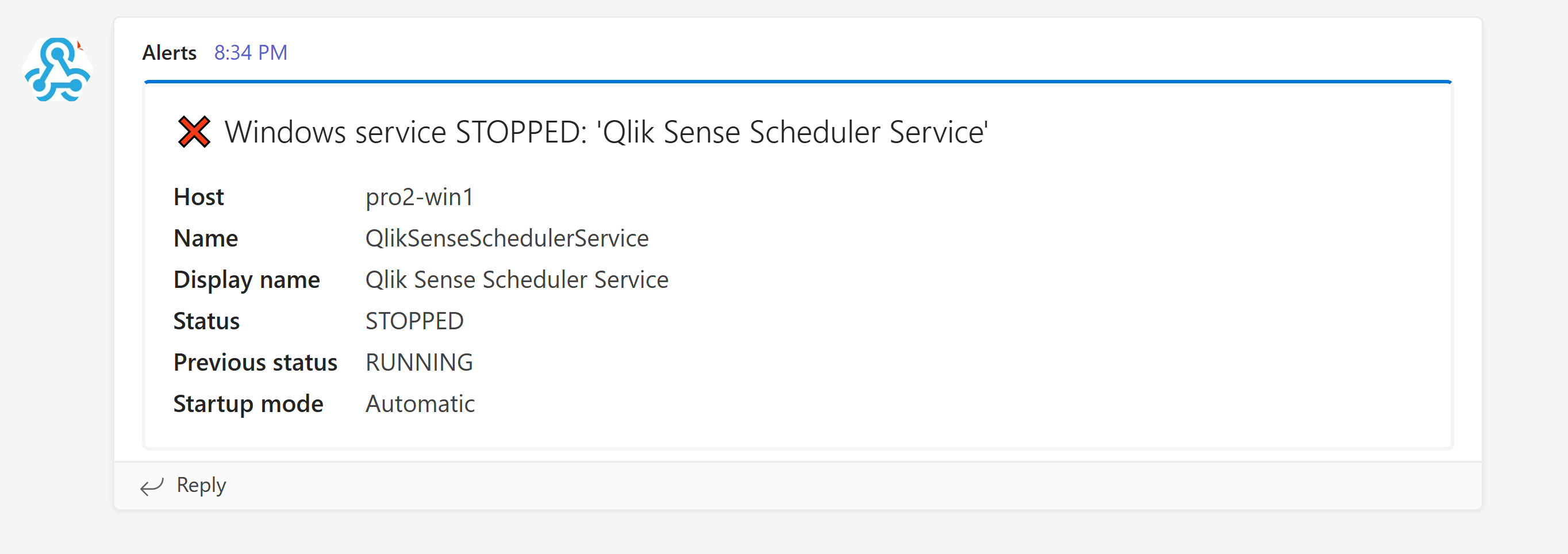Click the Name field label
Viewport: 1568px width, 554px height.
coord(206,238)
